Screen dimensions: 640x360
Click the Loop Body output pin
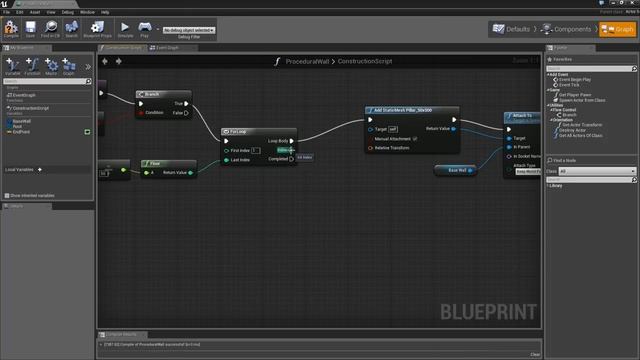291,141
